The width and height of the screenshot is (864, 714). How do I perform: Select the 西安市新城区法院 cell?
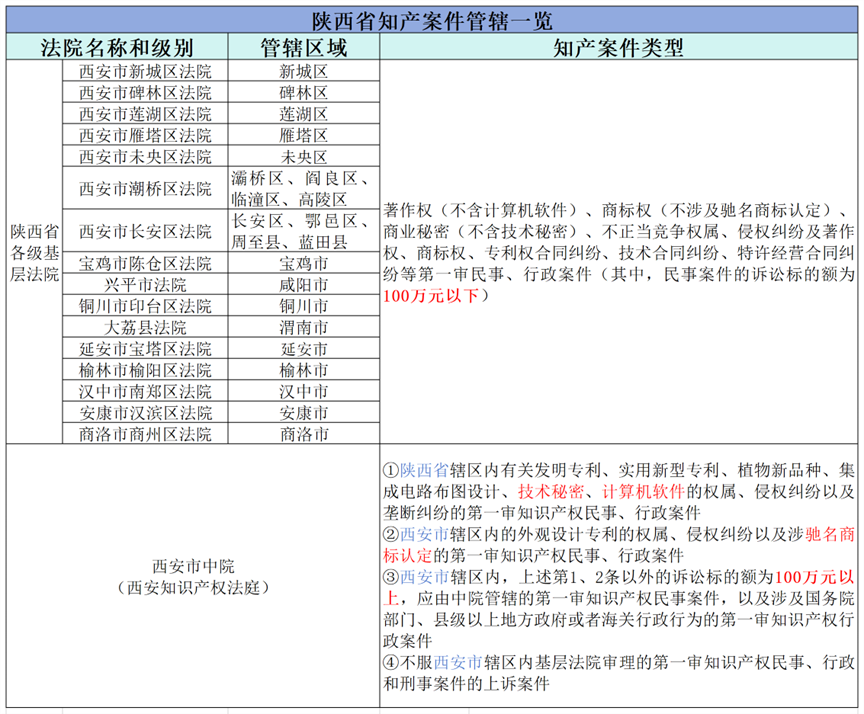(145, 72)
